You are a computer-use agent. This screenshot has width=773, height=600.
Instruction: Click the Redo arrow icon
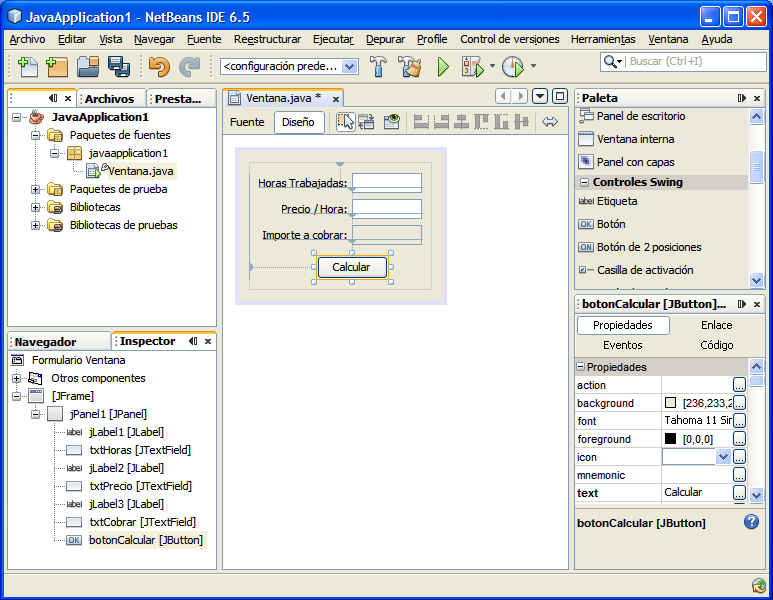[190, 67]
